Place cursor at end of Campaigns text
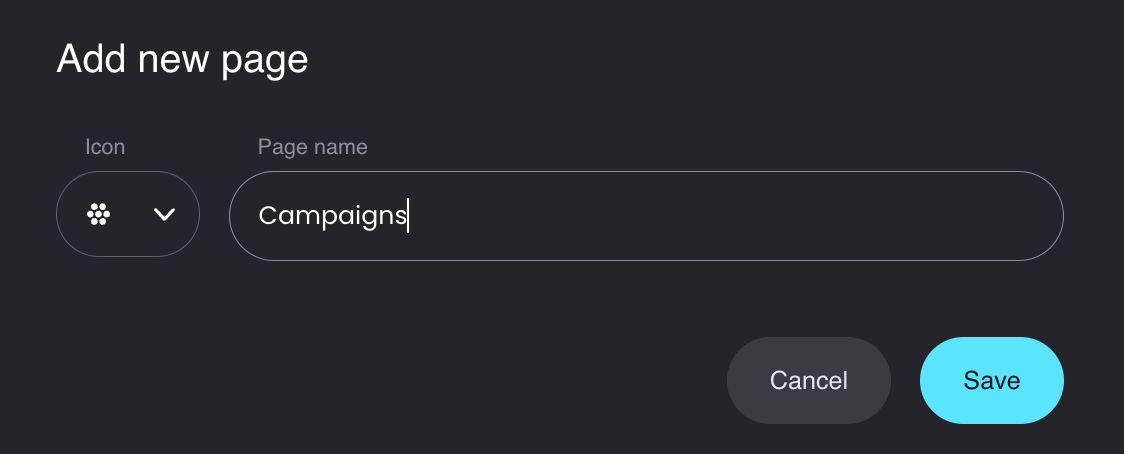This screenshot has height=454, width=1124. click(407, 216)
